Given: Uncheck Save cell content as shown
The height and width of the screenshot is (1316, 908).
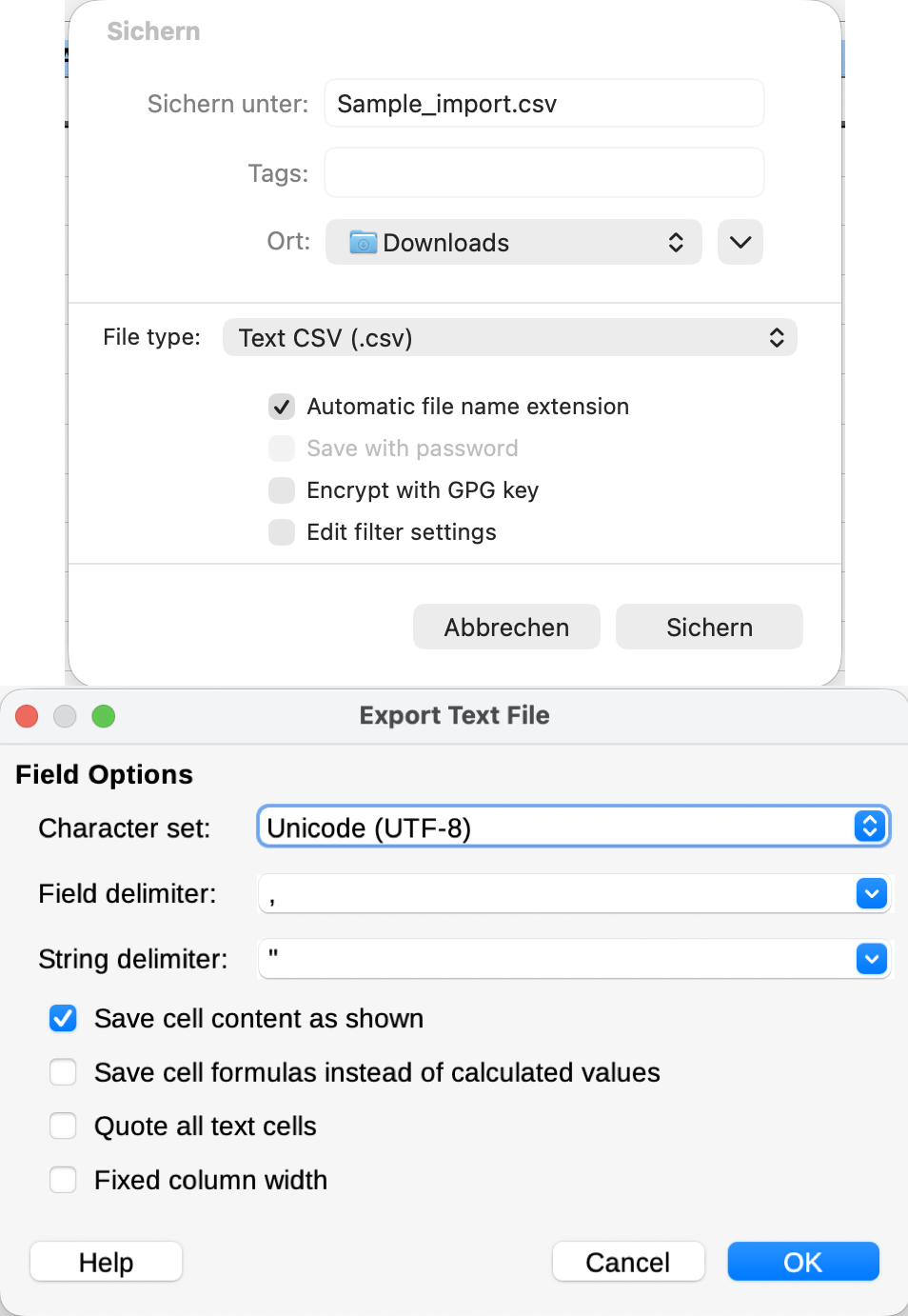Looking at the screenshot, I should pos(63,1018).
